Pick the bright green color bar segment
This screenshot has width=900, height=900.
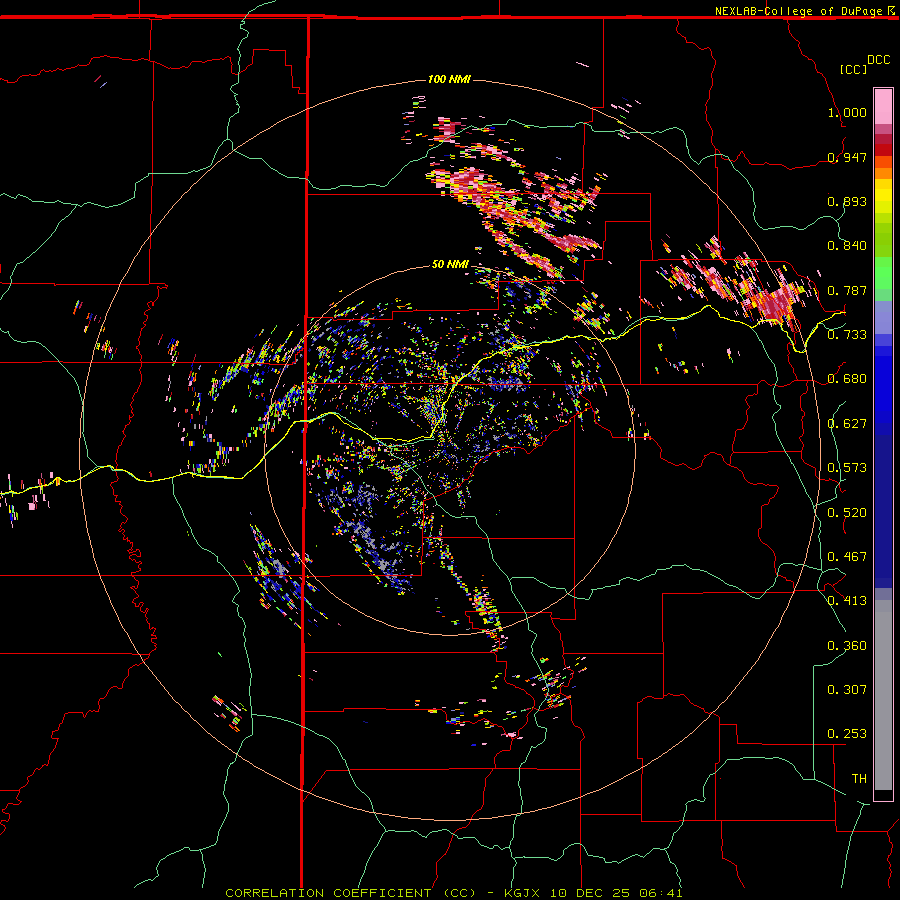(883, 273)
